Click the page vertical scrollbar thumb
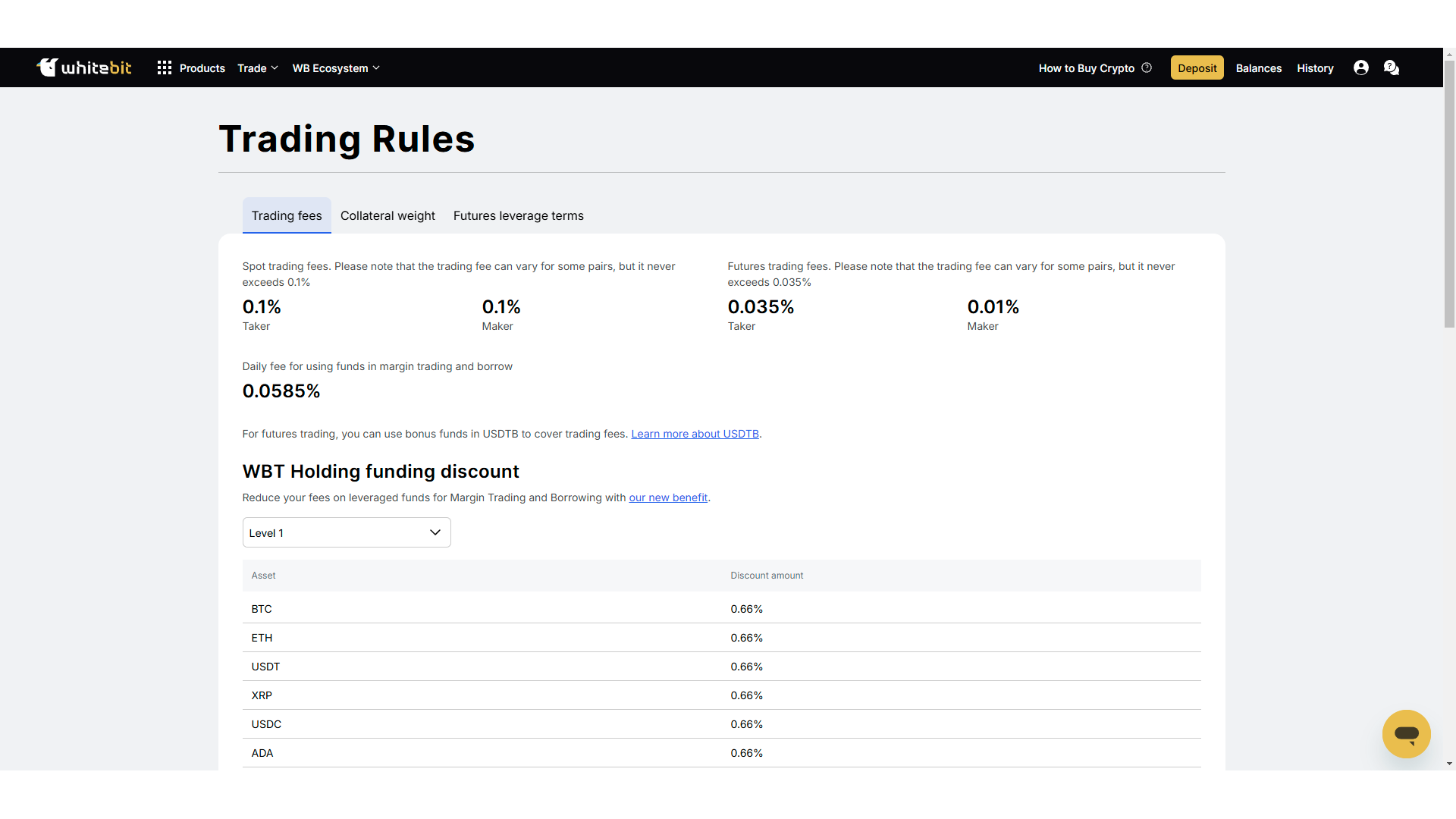 [x=1449, y=194]
